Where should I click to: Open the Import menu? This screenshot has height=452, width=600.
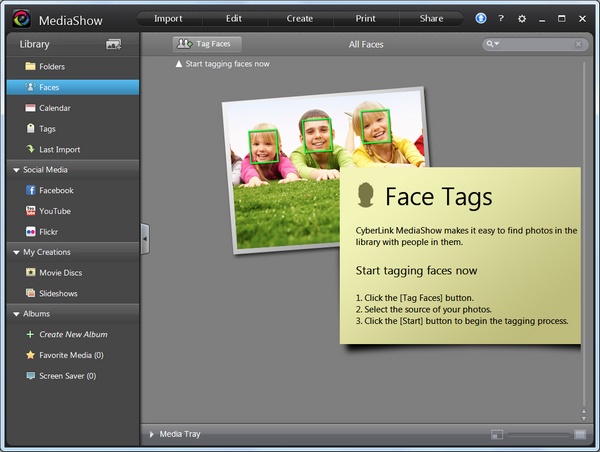[x=168, y=18]
